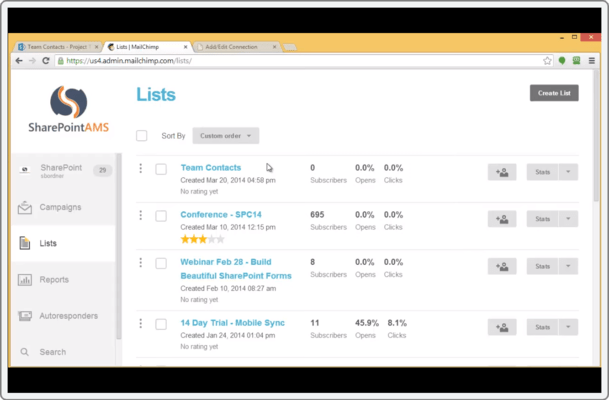Reload the MailChimp Lists page
This screenshot has height=400, width=609.
pyautogui.click(x=46, y=61)
